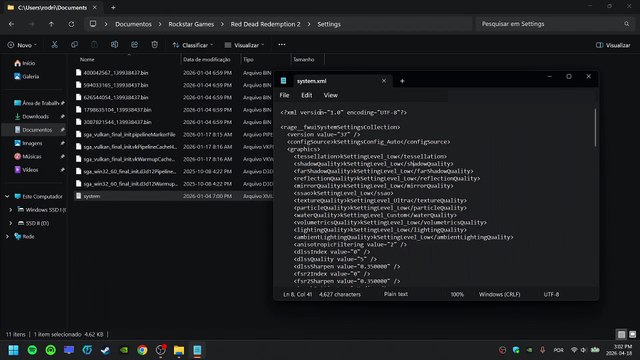Click the UTF-8 encoding in Notepad's status bar
The image size is (640, 360).
551,294
